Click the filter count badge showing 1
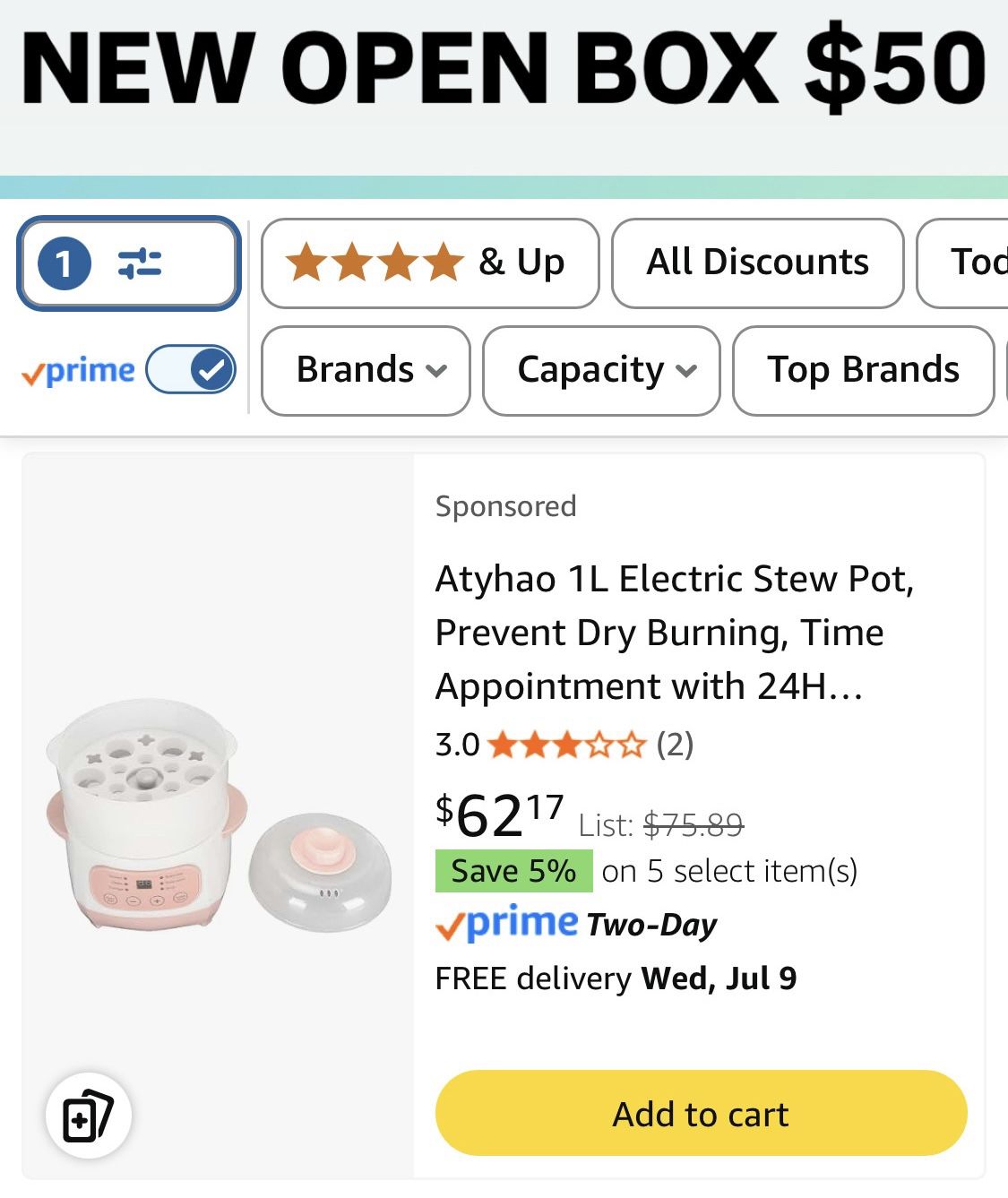Viewport: 1008px width, 1198px height. pos(64,263)
